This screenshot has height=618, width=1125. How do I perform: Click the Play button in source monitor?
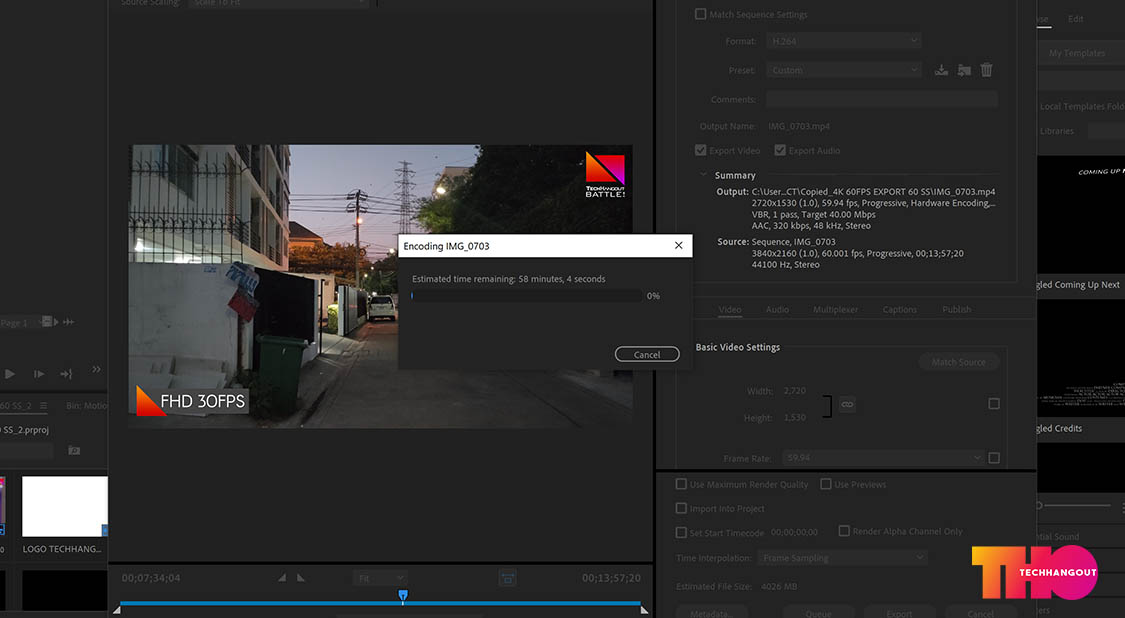tap(9, 374)
